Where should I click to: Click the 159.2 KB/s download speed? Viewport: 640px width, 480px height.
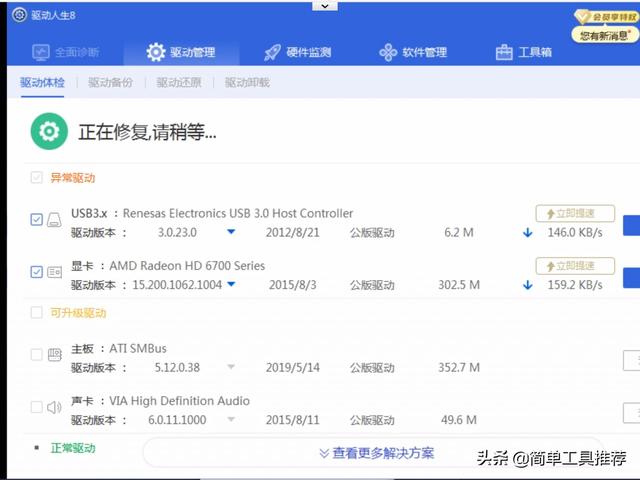click(575, 285)
